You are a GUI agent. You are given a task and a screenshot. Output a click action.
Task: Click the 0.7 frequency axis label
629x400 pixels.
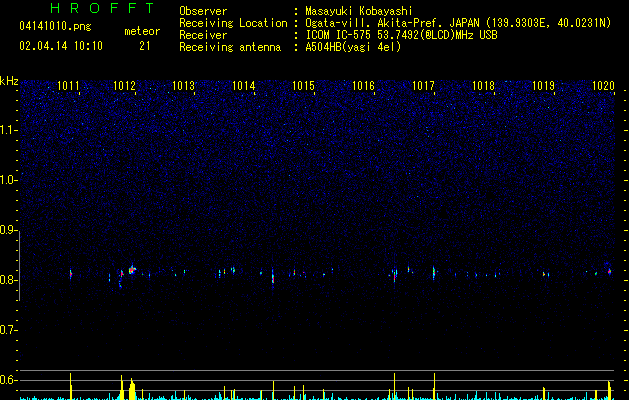(8, 330)
